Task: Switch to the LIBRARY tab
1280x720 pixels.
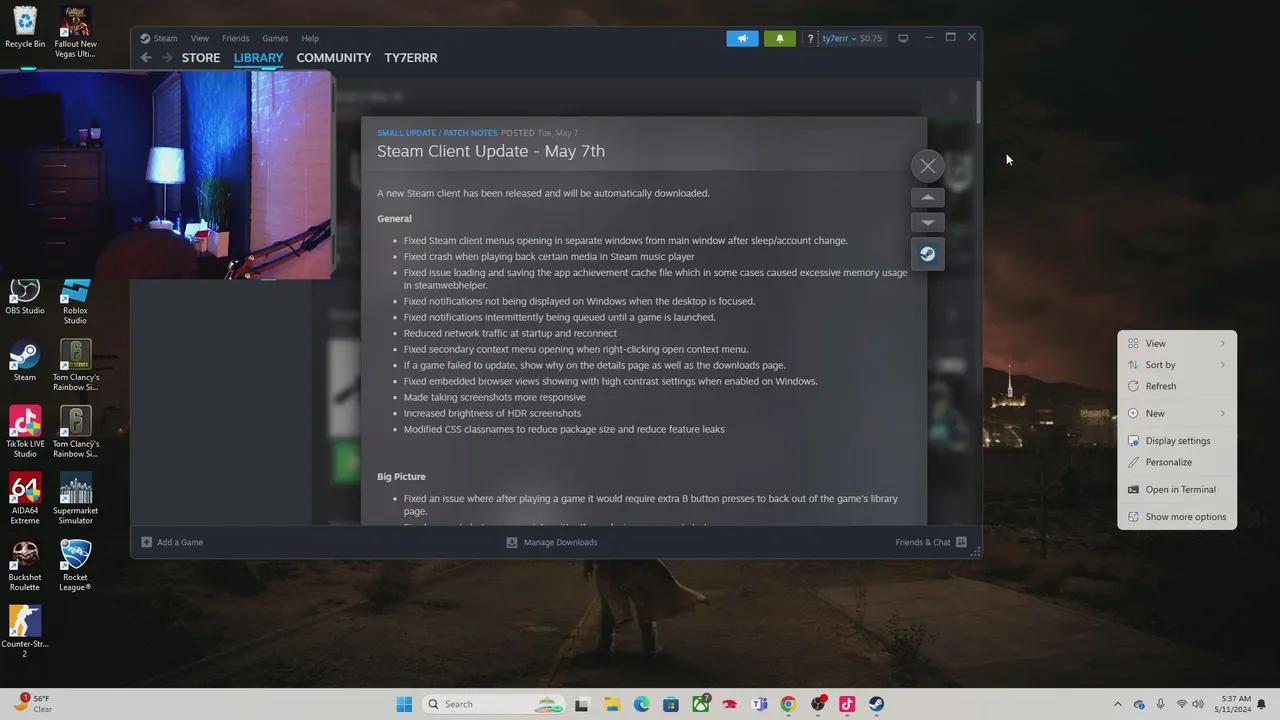Action: pos(258,58)
